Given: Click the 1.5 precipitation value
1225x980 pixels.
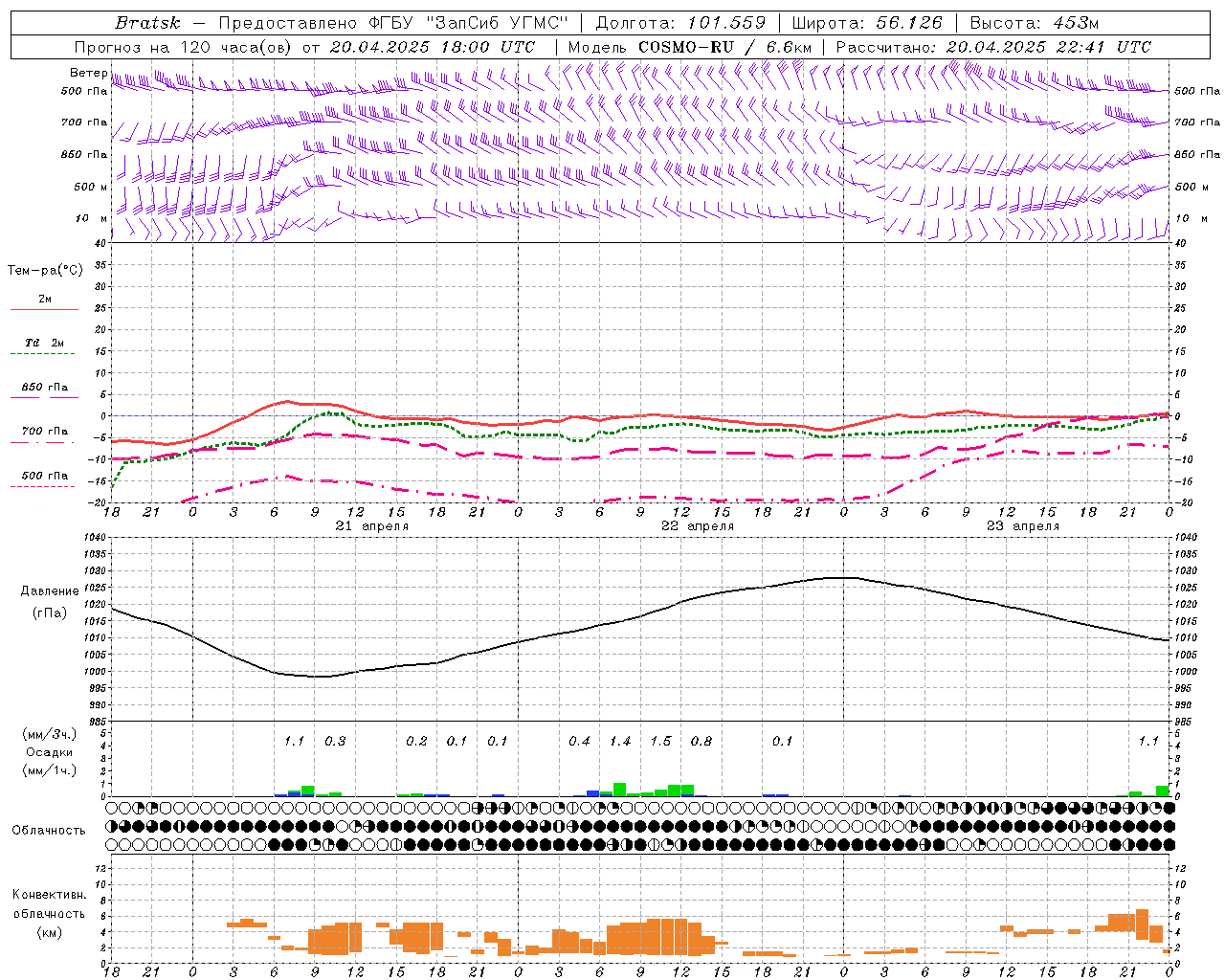Looking at the screenshot, I should 660,741.
